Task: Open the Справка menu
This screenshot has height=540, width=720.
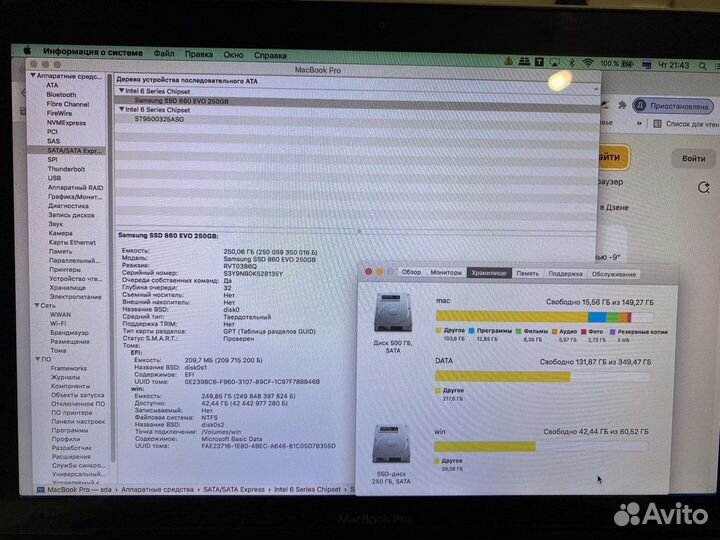Action: 270,55
